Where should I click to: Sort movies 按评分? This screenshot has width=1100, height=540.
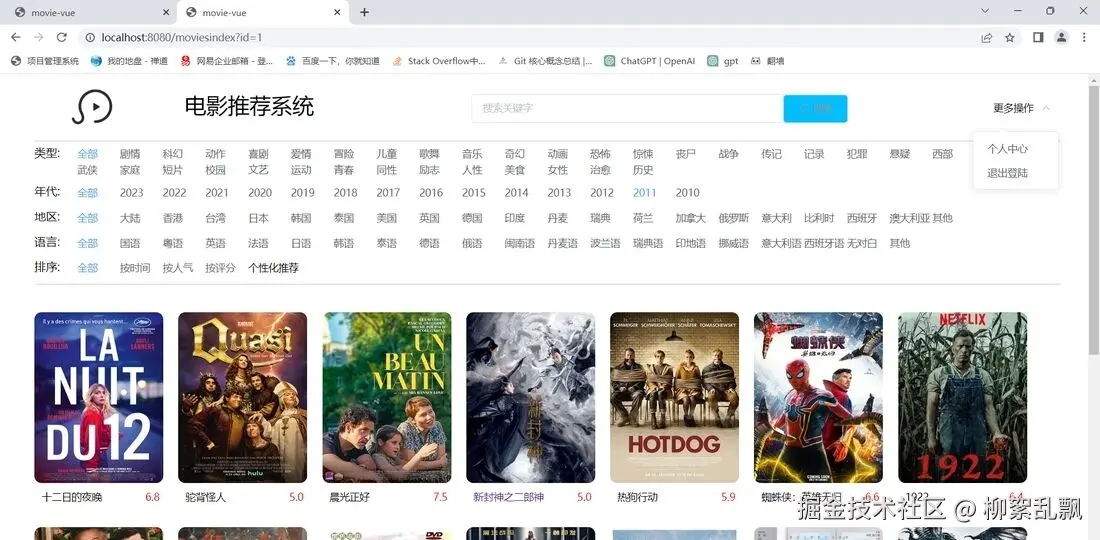click(x=220, y=268)
